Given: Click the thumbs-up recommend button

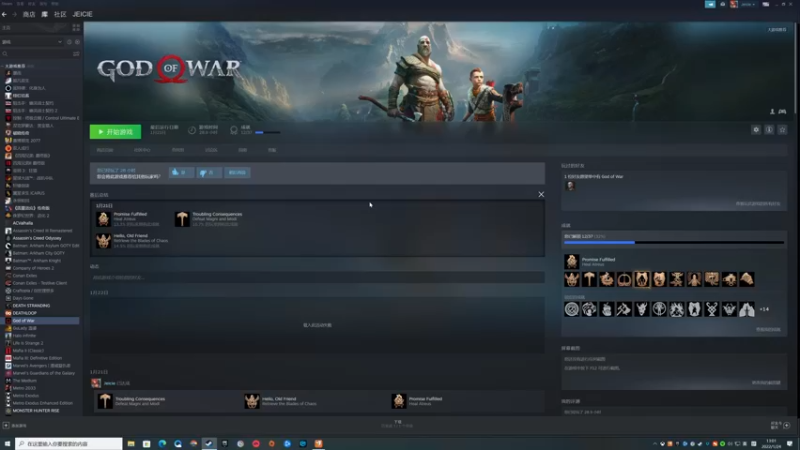Looking at the screenshot, I should [x=181, y=172].
